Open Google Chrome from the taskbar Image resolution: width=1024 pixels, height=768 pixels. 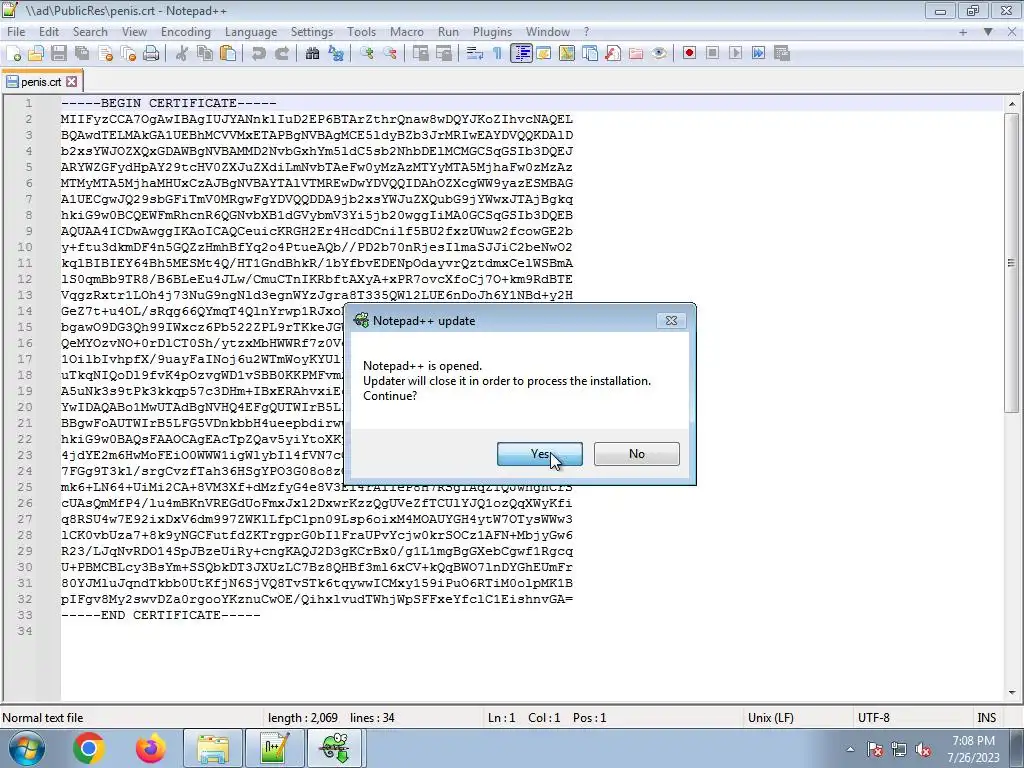pyautogui.click(x=89, y=748)
